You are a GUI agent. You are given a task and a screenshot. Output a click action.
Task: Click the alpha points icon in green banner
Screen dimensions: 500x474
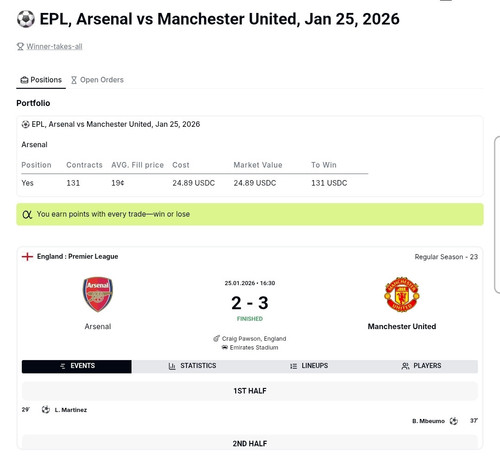coord(27,214)
